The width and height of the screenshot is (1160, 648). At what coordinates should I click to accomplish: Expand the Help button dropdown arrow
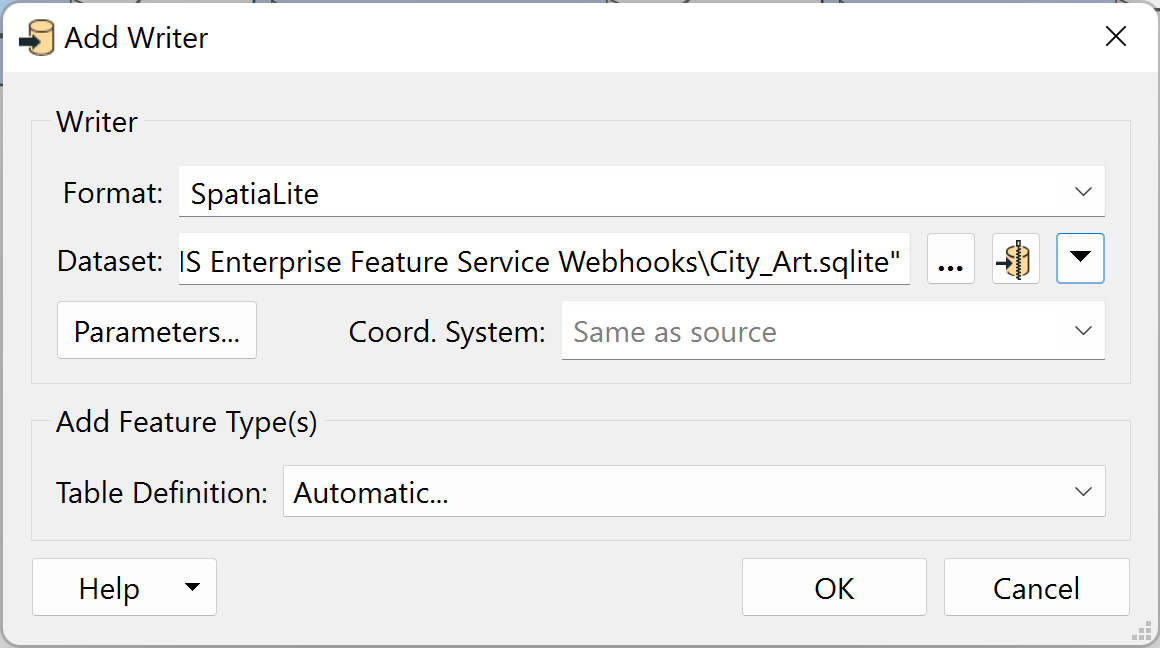[x=193, y=587]
